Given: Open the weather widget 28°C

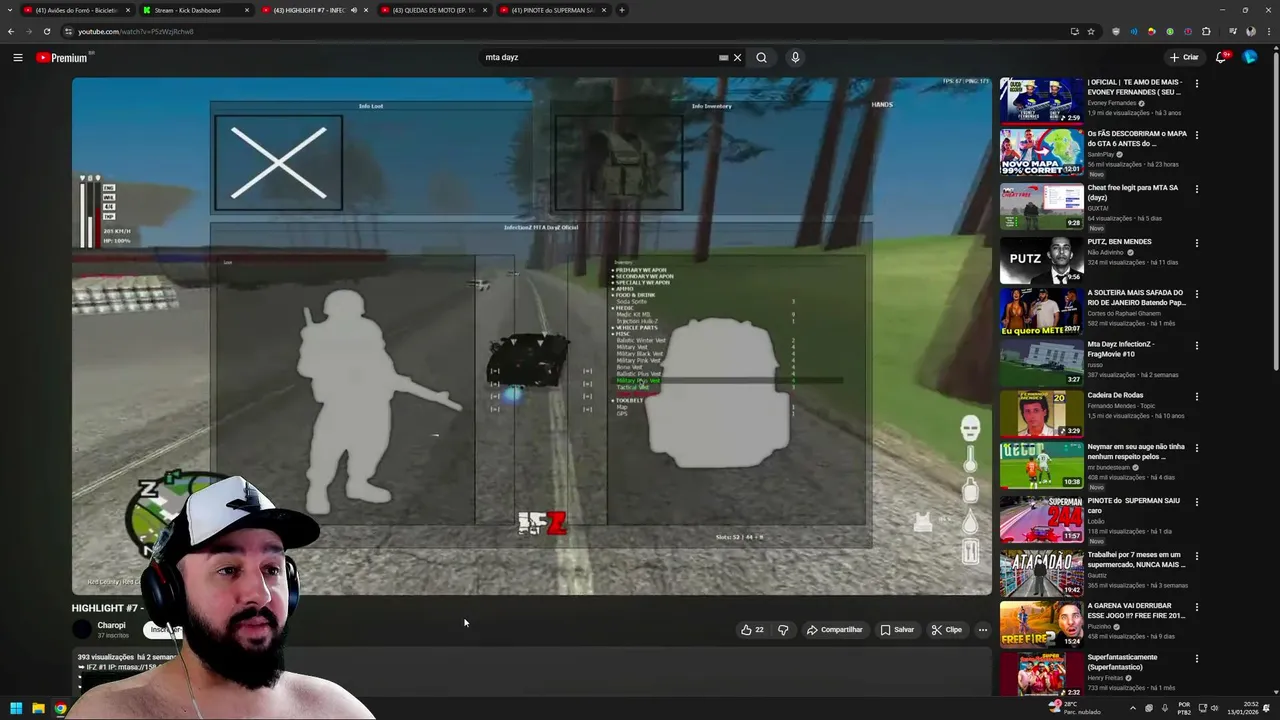Looking at the screenshot, I should tap(1075, 708).
